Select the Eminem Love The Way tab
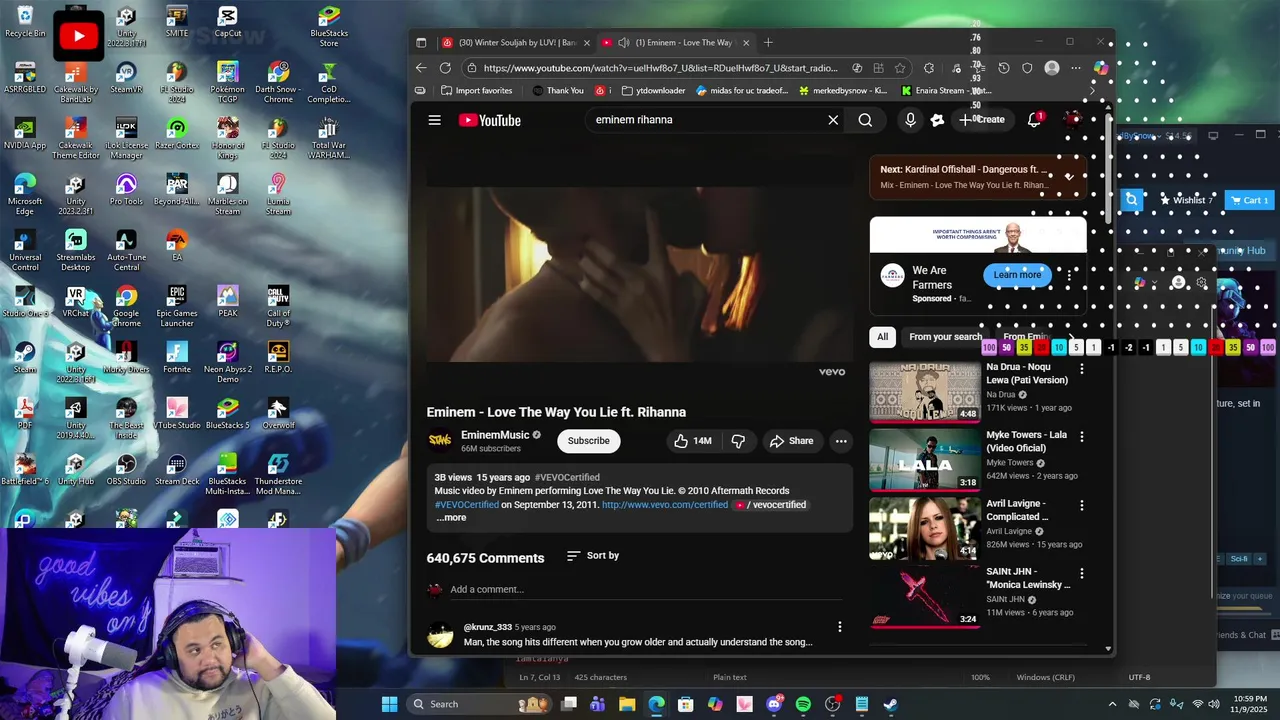 [x=675, y=43]
